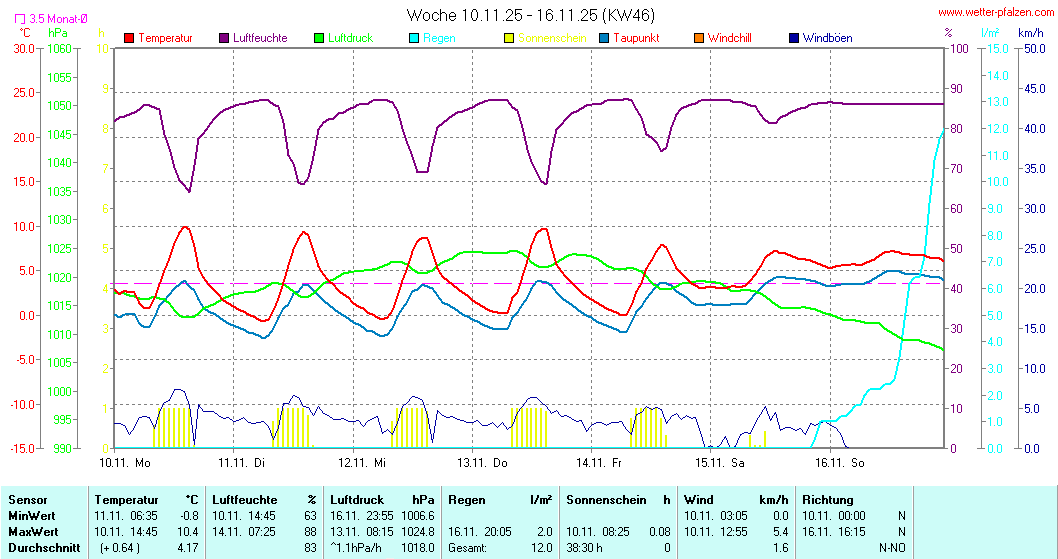1058x559 pixels.
Task: Select the yellow Sonnenschein legend swatch
Action: [x=509, y=38]
